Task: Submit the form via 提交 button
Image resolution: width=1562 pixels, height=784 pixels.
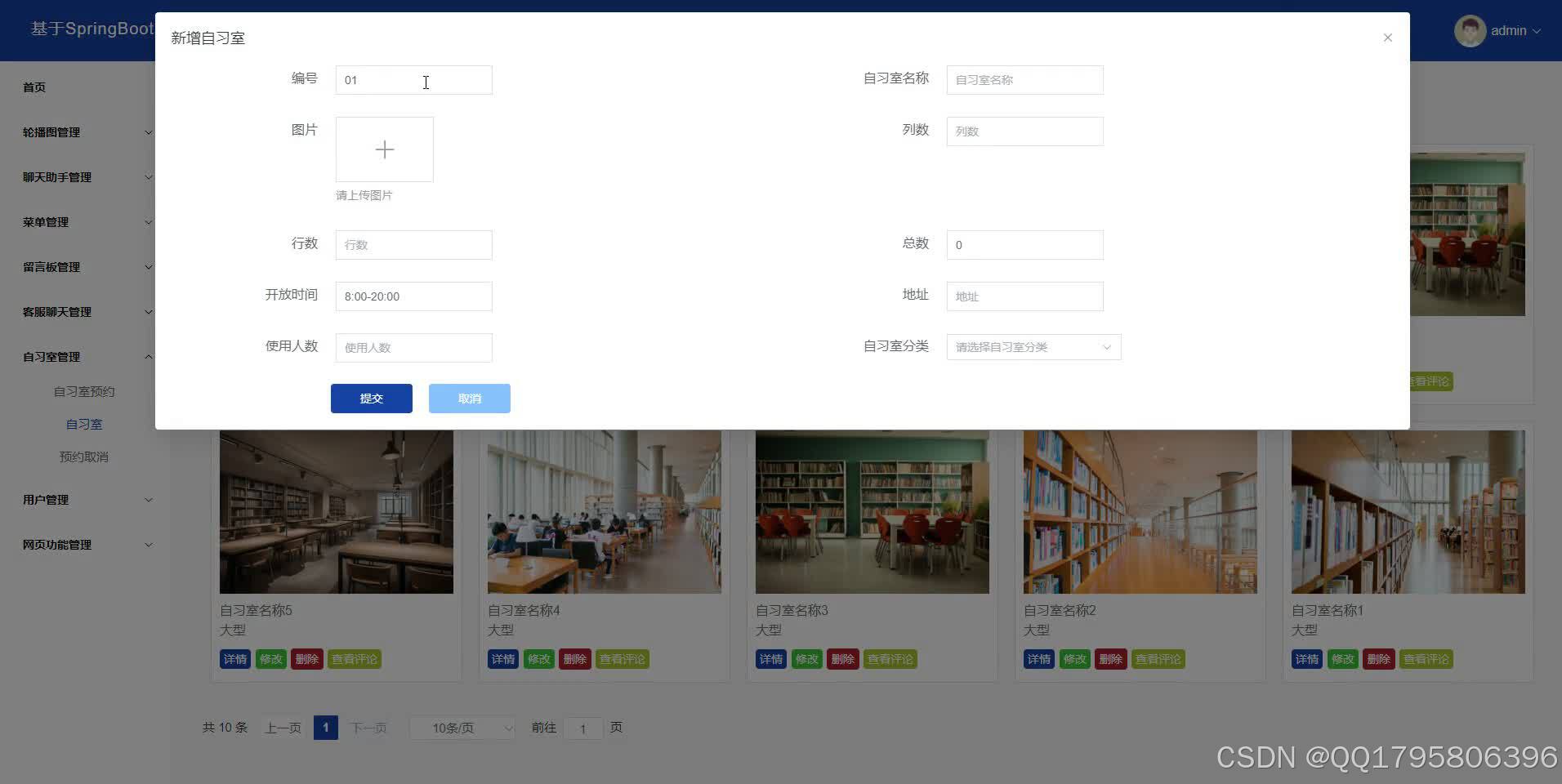Action: tap(371, 399)
